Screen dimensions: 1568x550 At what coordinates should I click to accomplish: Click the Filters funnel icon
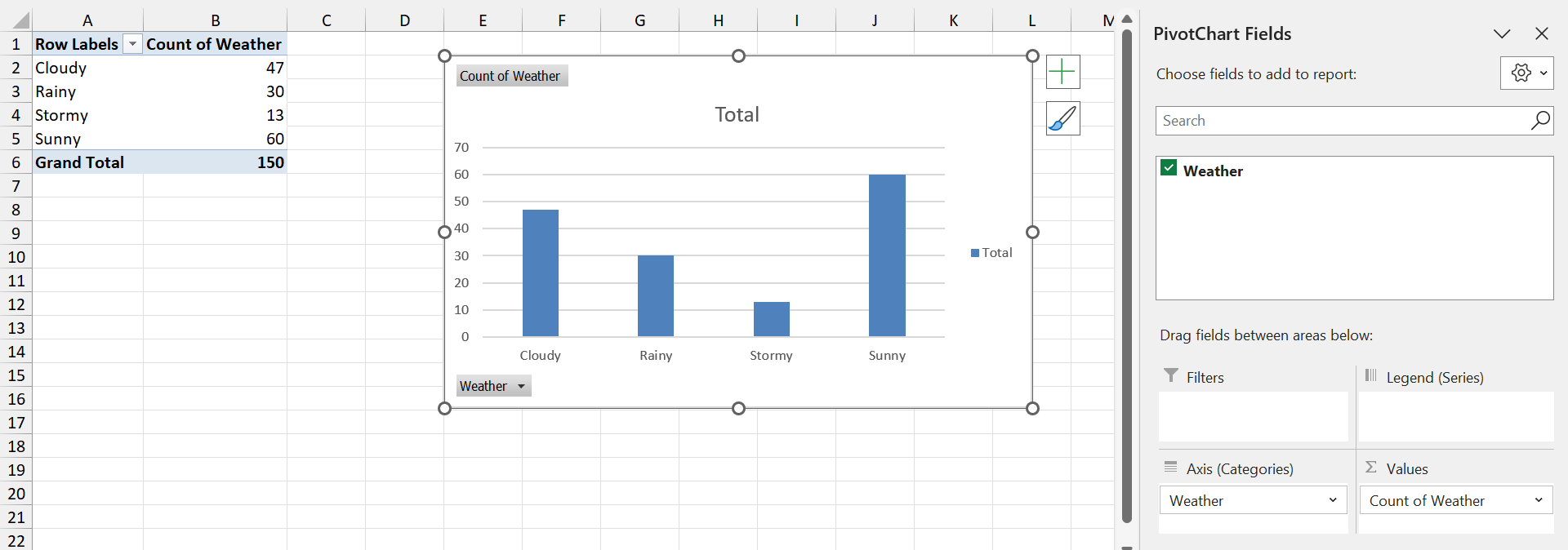[1170, 376]
